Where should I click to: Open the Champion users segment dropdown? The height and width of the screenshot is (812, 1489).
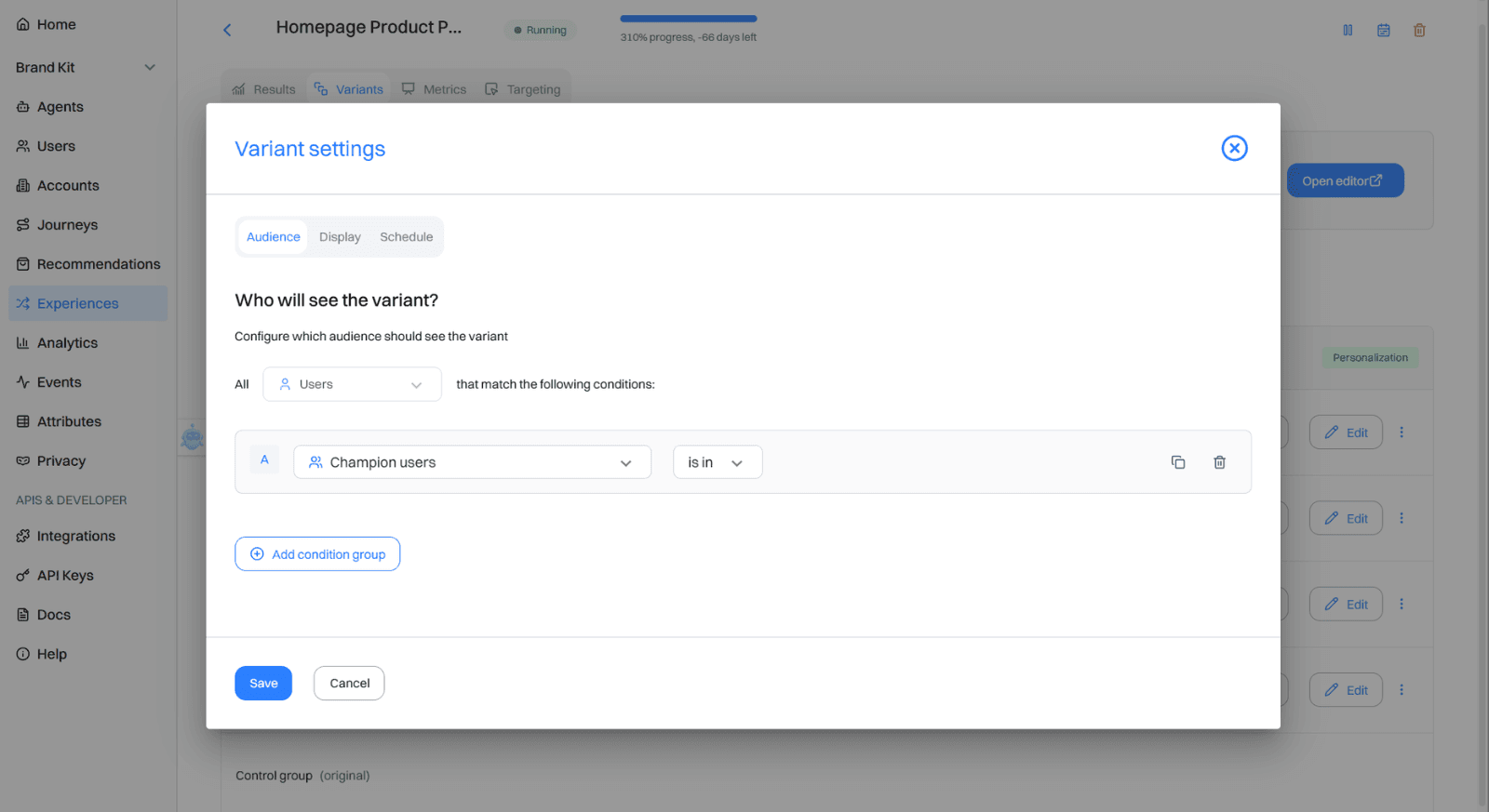[472, 462]
